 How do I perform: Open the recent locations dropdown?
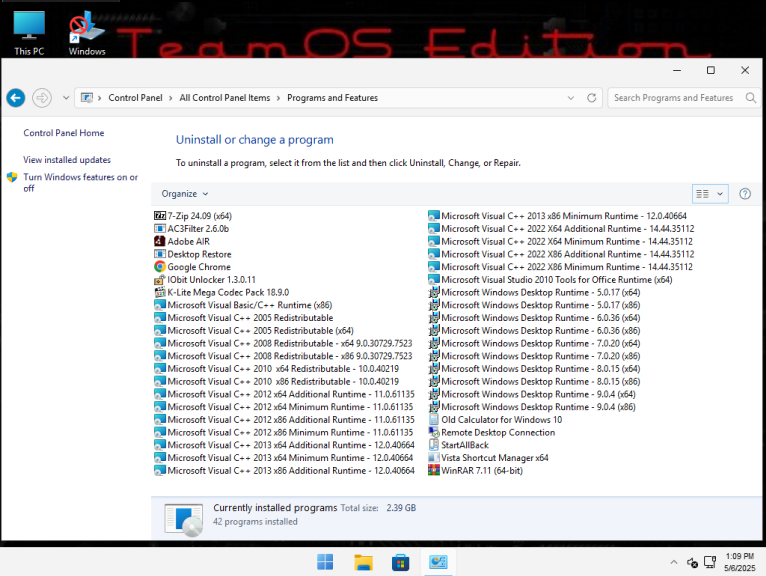66,98
